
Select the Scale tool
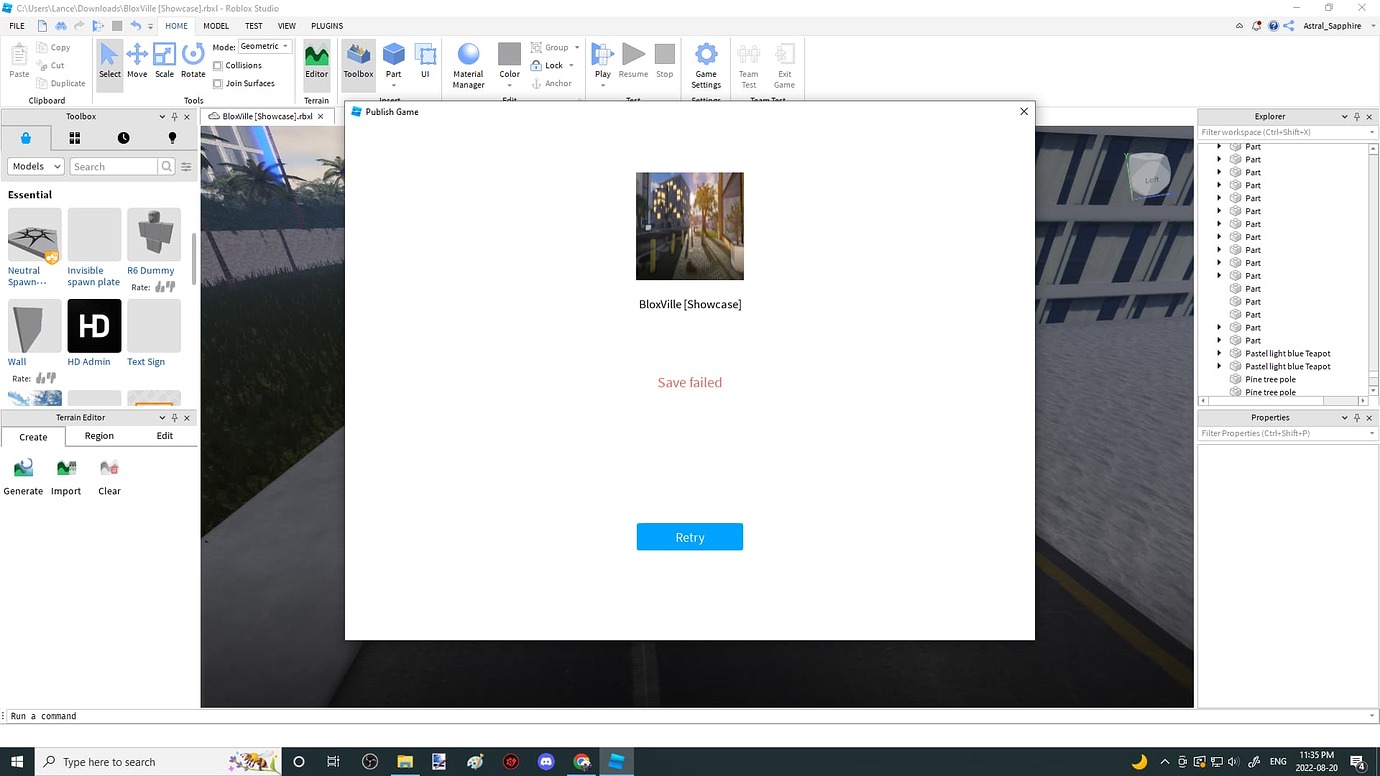coord(164,60)
